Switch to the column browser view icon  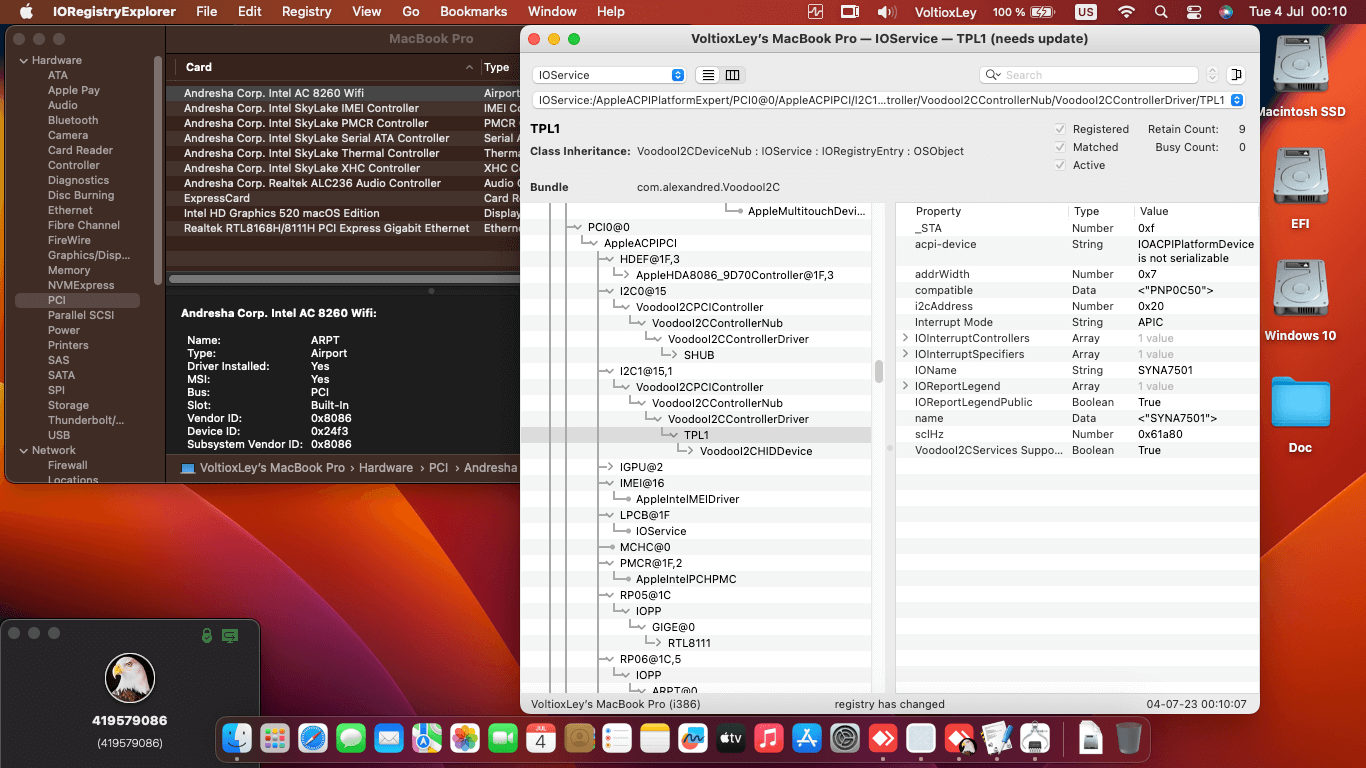click(732, 75)
